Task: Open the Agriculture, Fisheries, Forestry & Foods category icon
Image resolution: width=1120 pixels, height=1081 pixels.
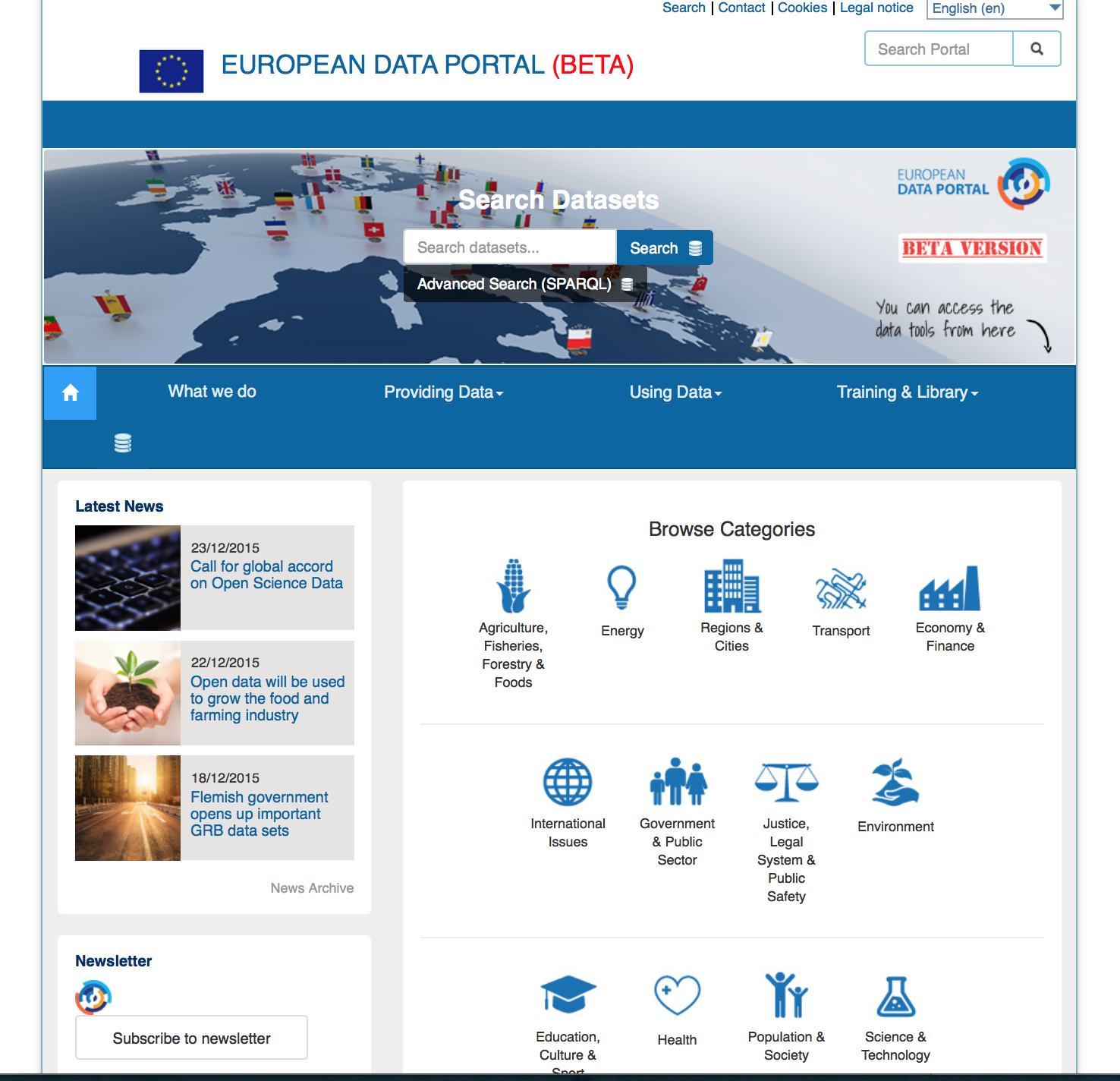Action: tap(514, 585)
